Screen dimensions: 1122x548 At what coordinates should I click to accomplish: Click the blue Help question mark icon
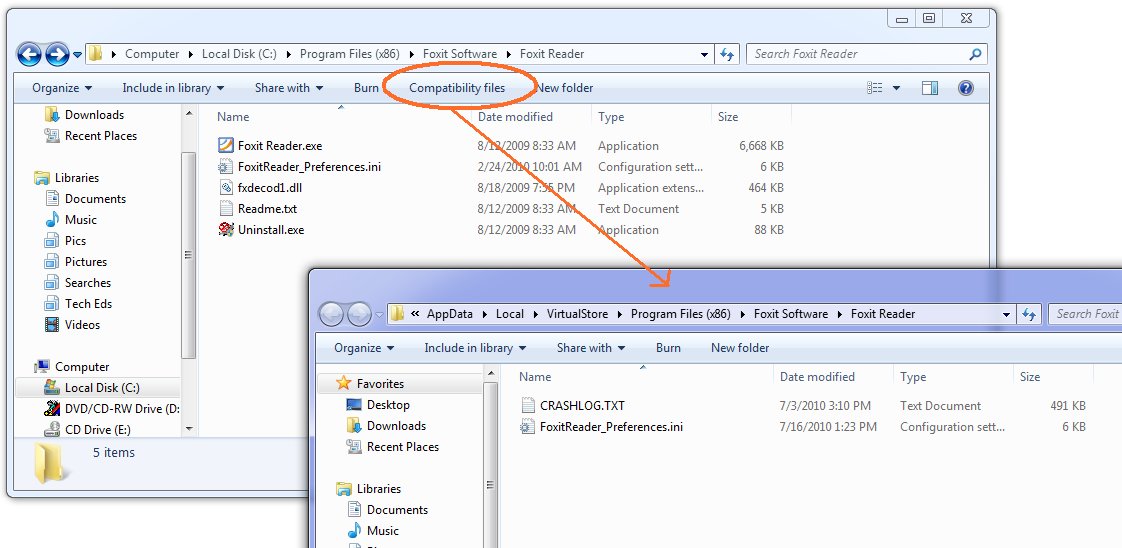point(965,88)
